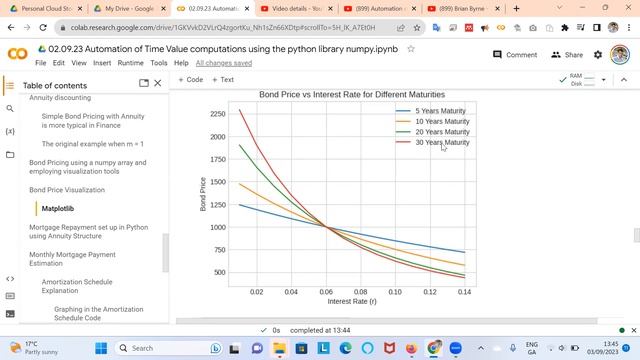Open the camera screenshot extension
The width and height of the screenshot is (640, 360).
coord(533,28)
